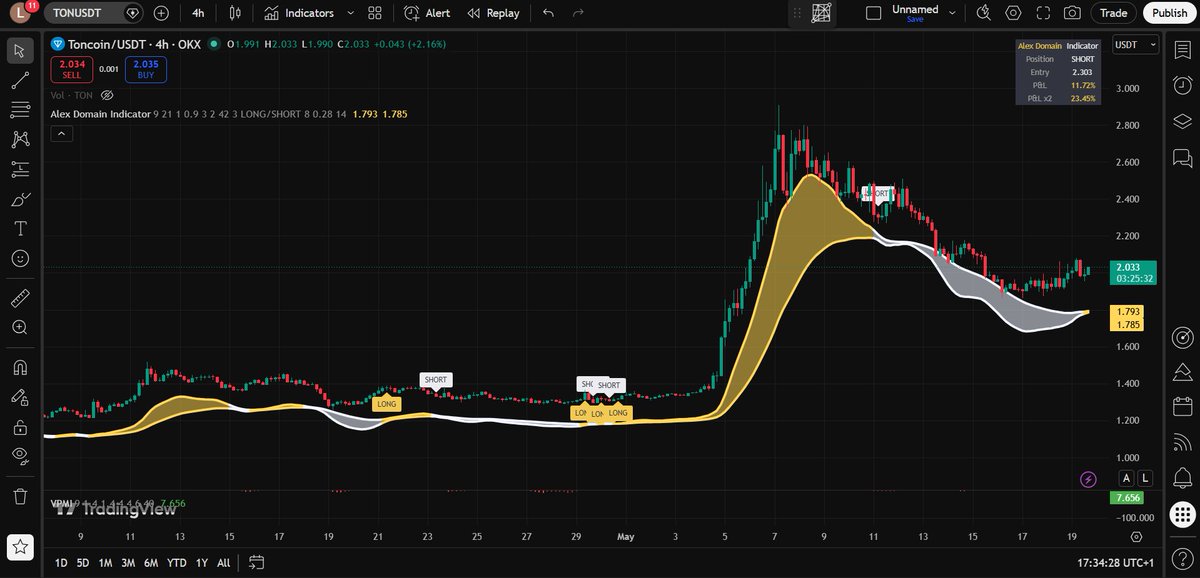The width and height of the screenshot is (1200, 578).
Task: Select the ruler measure tool
Action: pyautogui.click(x=20, y=297)
